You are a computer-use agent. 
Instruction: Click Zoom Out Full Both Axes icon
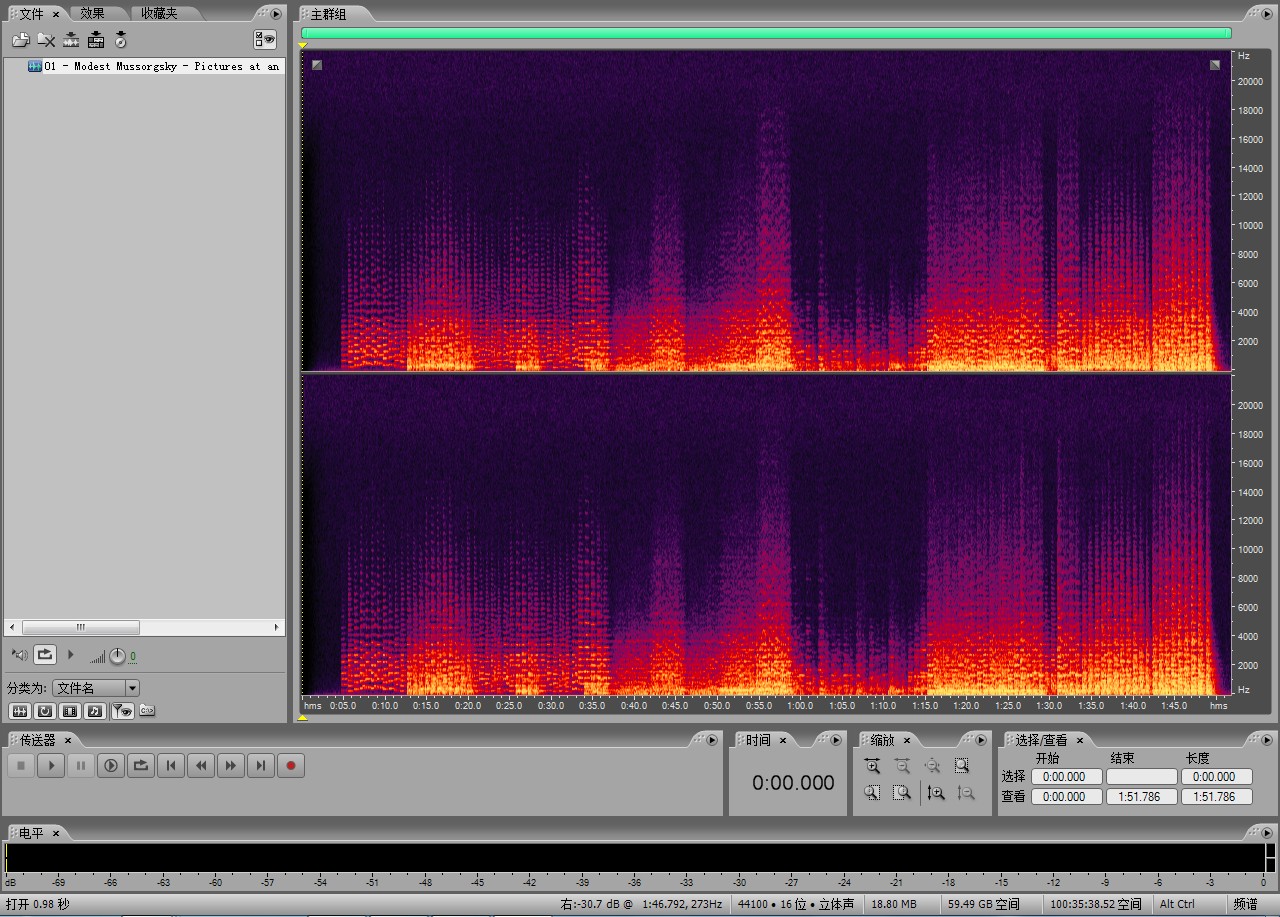pos(932,766)
